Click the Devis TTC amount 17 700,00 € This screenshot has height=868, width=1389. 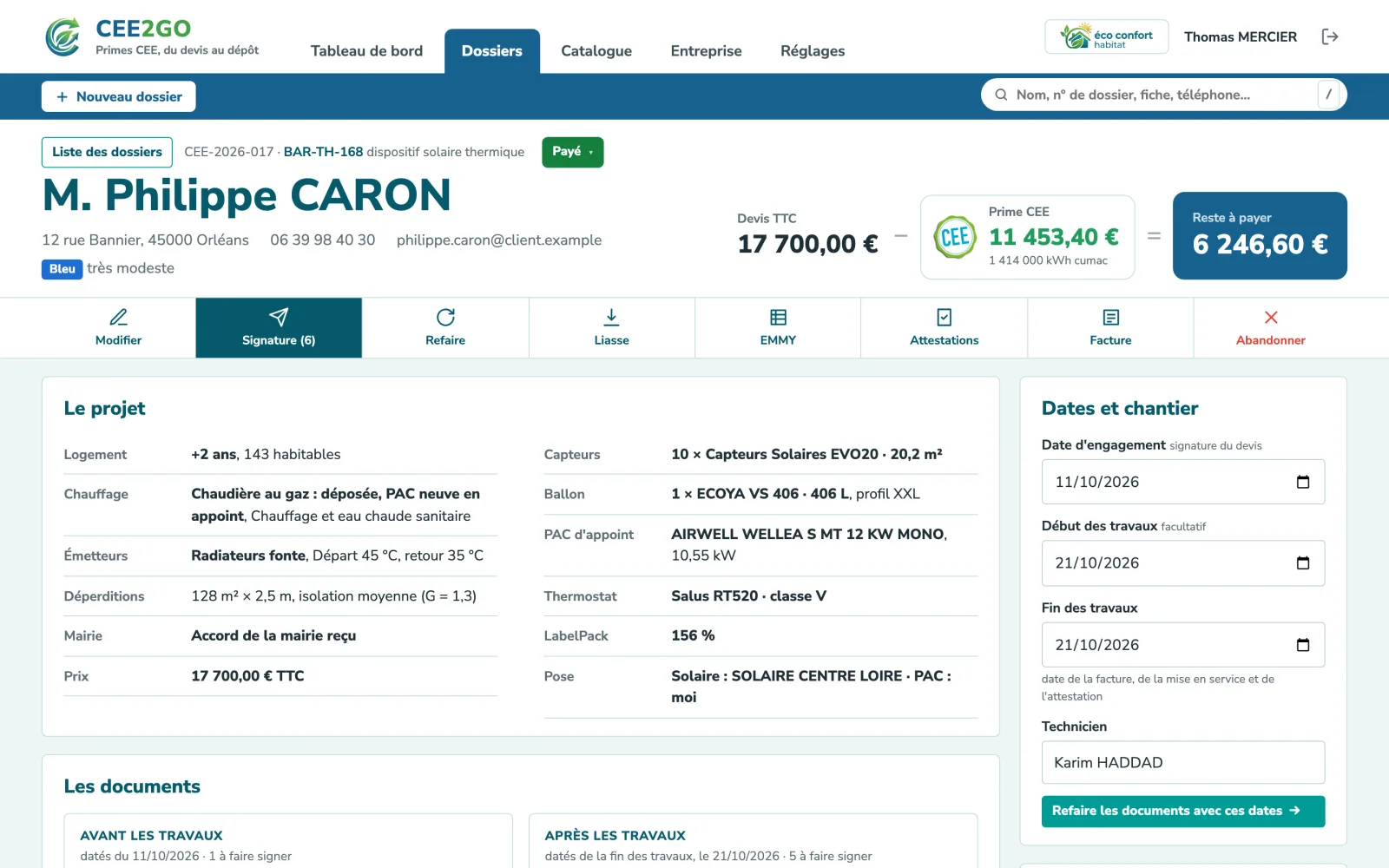point(808,244)
